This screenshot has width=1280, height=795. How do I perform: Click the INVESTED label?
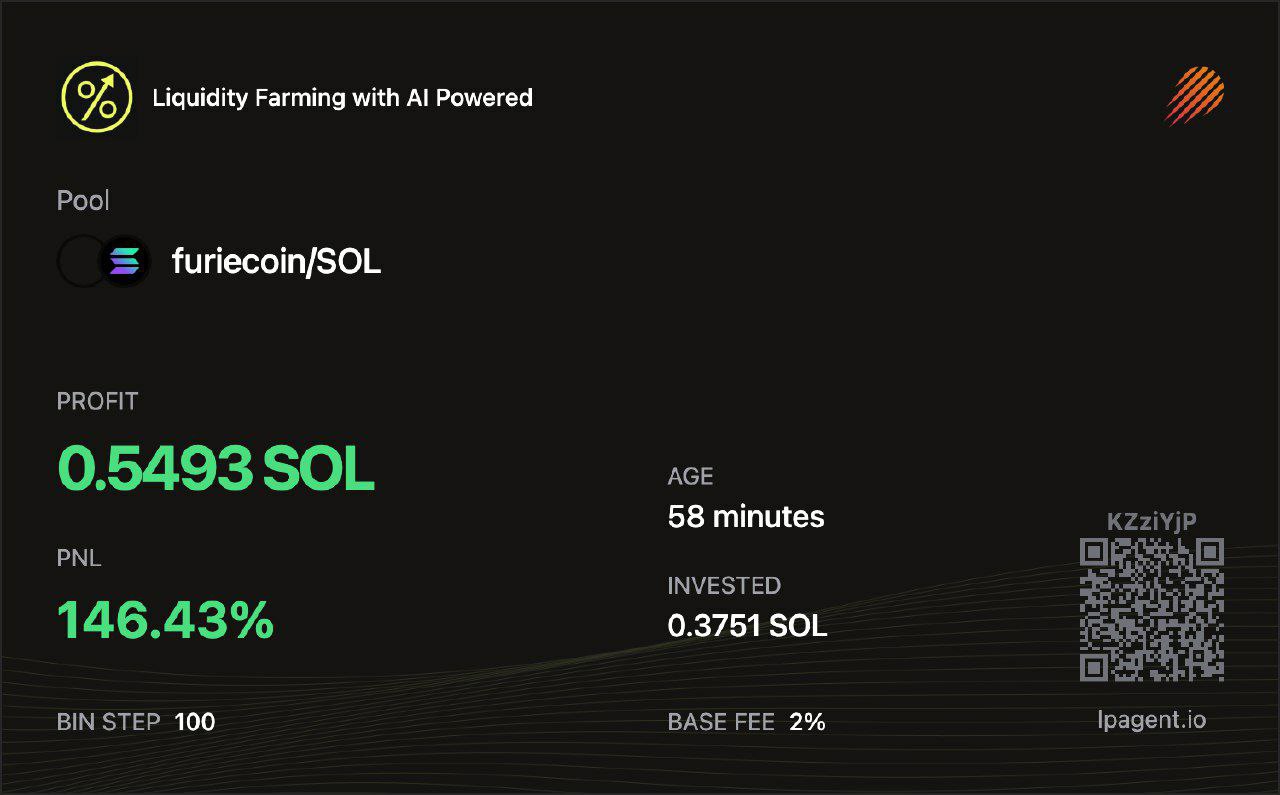click(724, 586)
